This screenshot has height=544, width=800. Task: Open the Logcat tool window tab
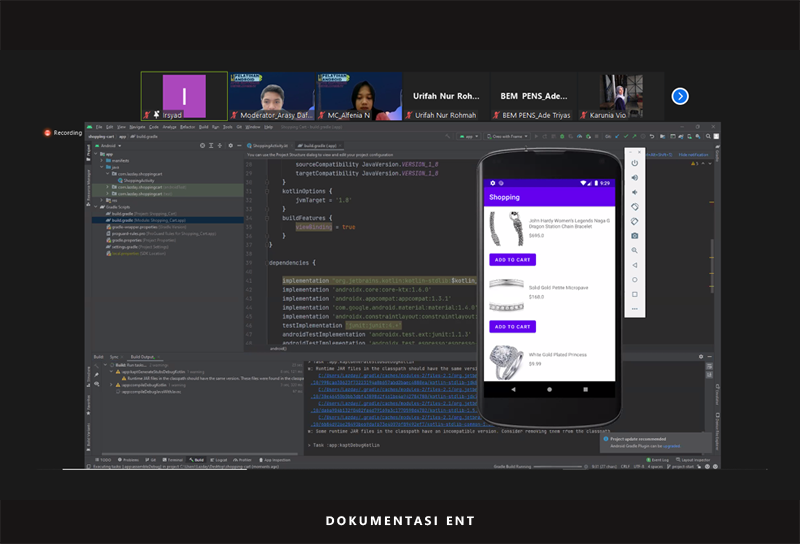click(218, 460)
